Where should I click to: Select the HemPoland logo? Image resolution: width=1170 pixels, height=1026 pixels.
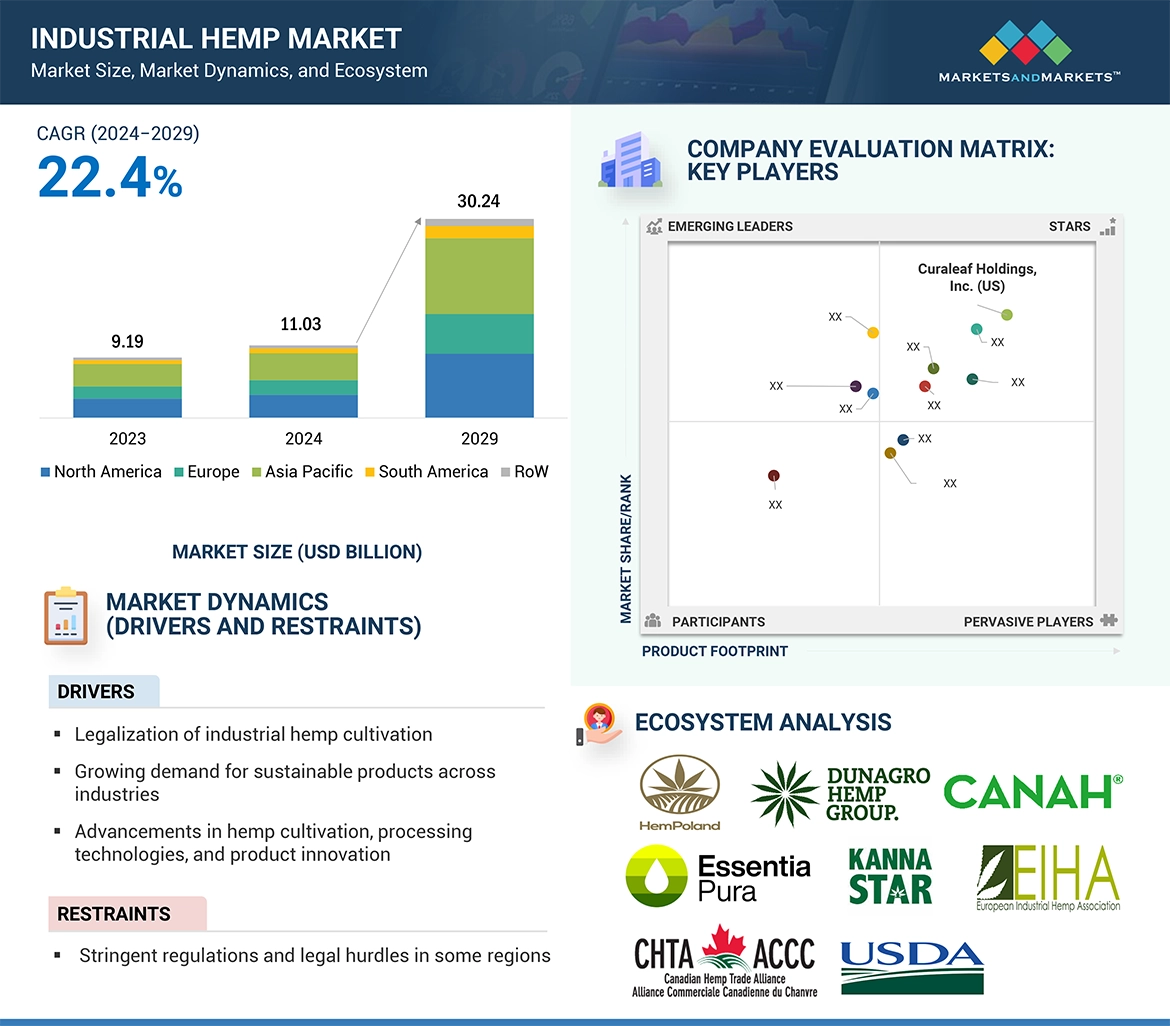[x=680, y=792]
